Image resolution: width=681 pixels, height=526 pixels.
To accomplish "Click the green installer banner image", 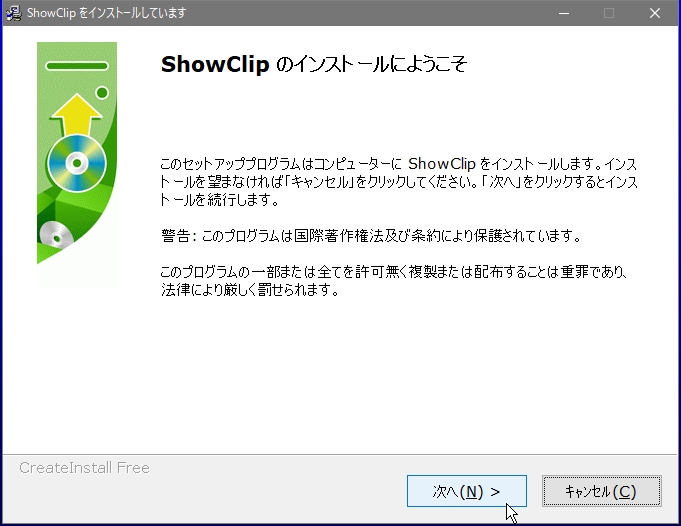I will (77, 164).
